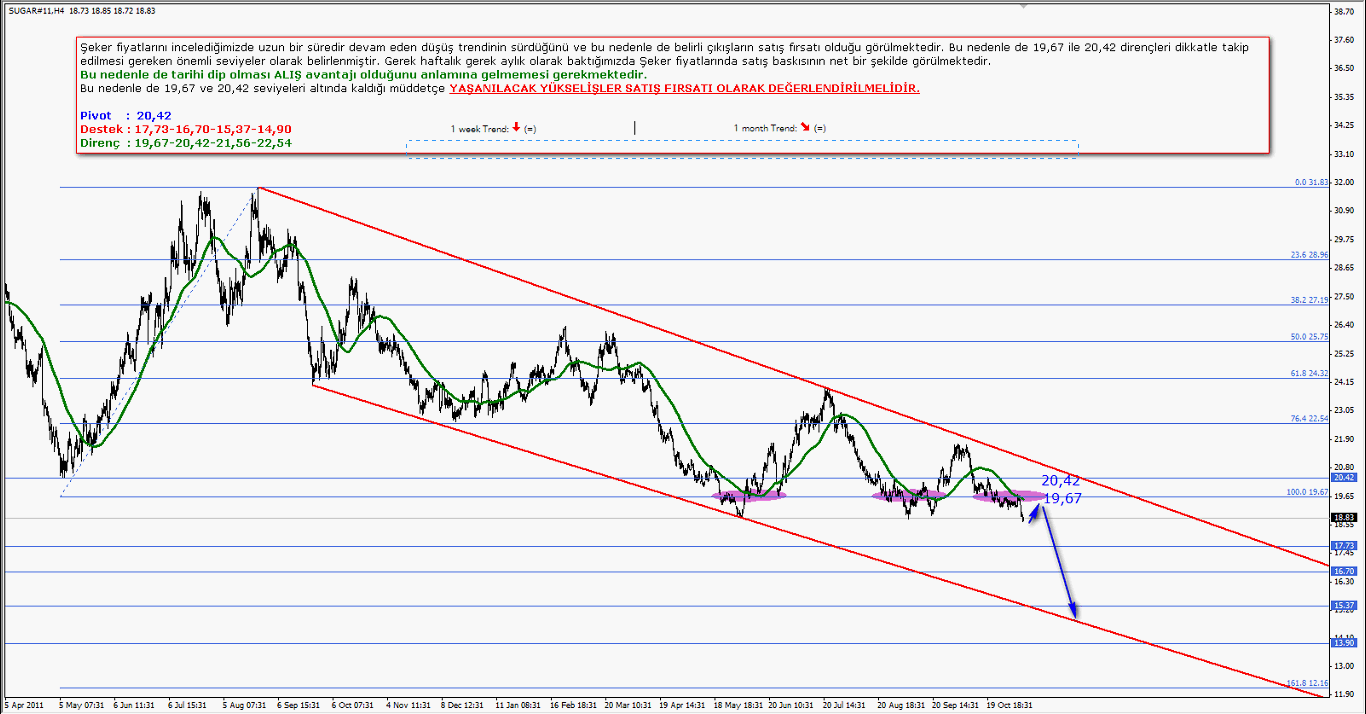Select the 15.37 support level tag
This screenshot has height=714, width=1366.
coord(1342,606)
